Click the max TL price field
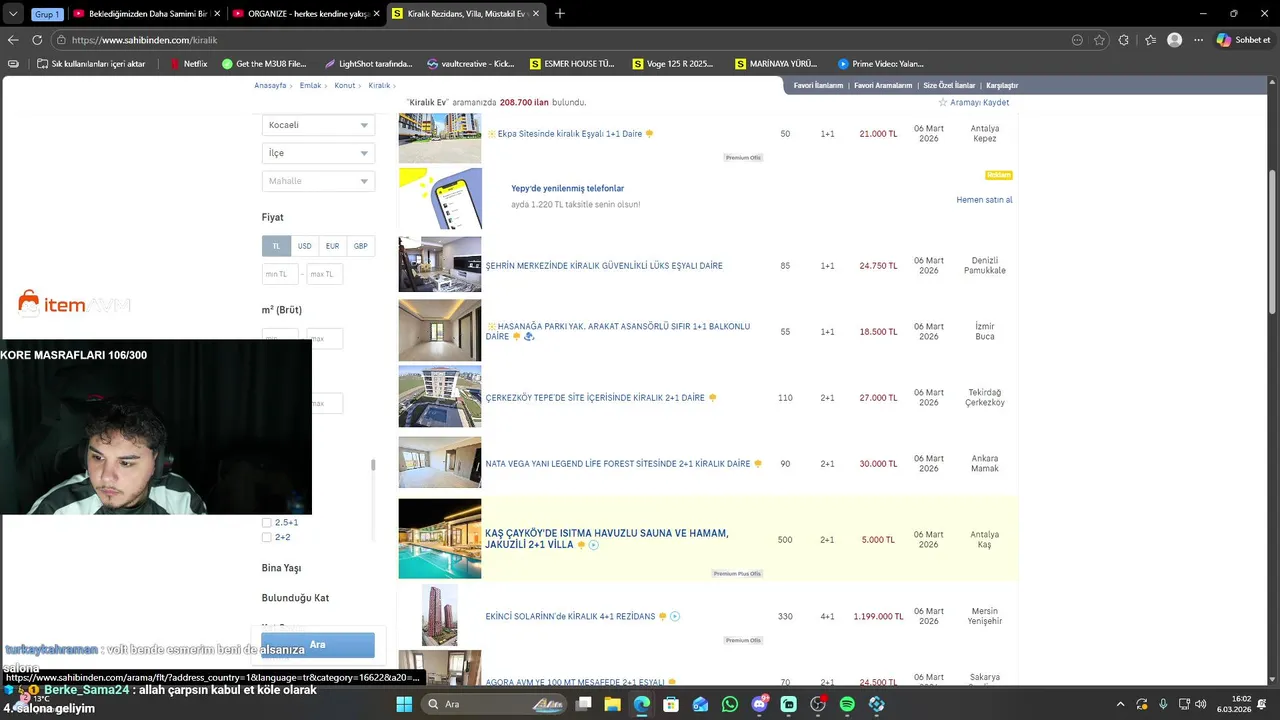 (x=324, y=274)
